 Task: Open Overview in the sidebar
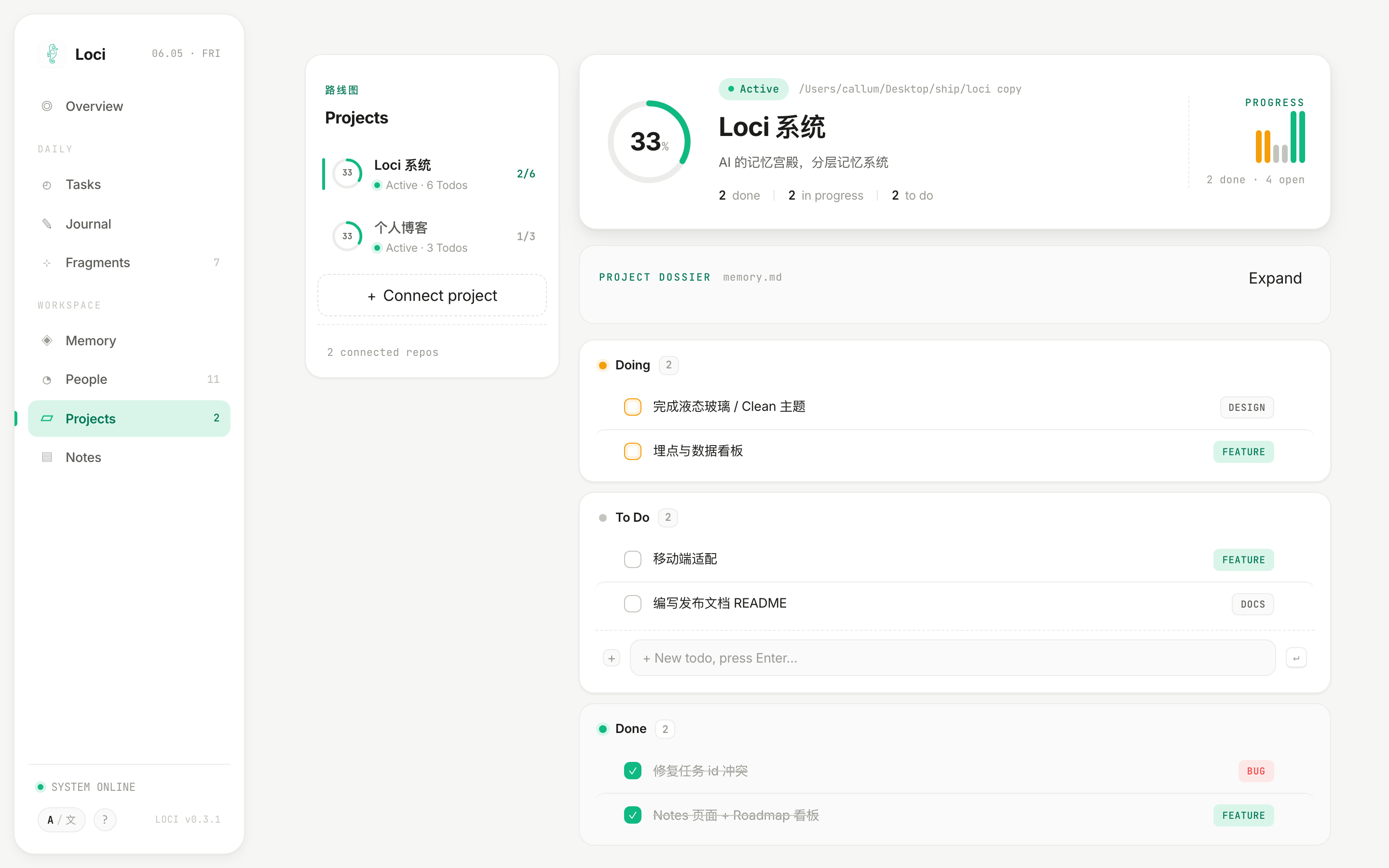(x=129, y=106)
